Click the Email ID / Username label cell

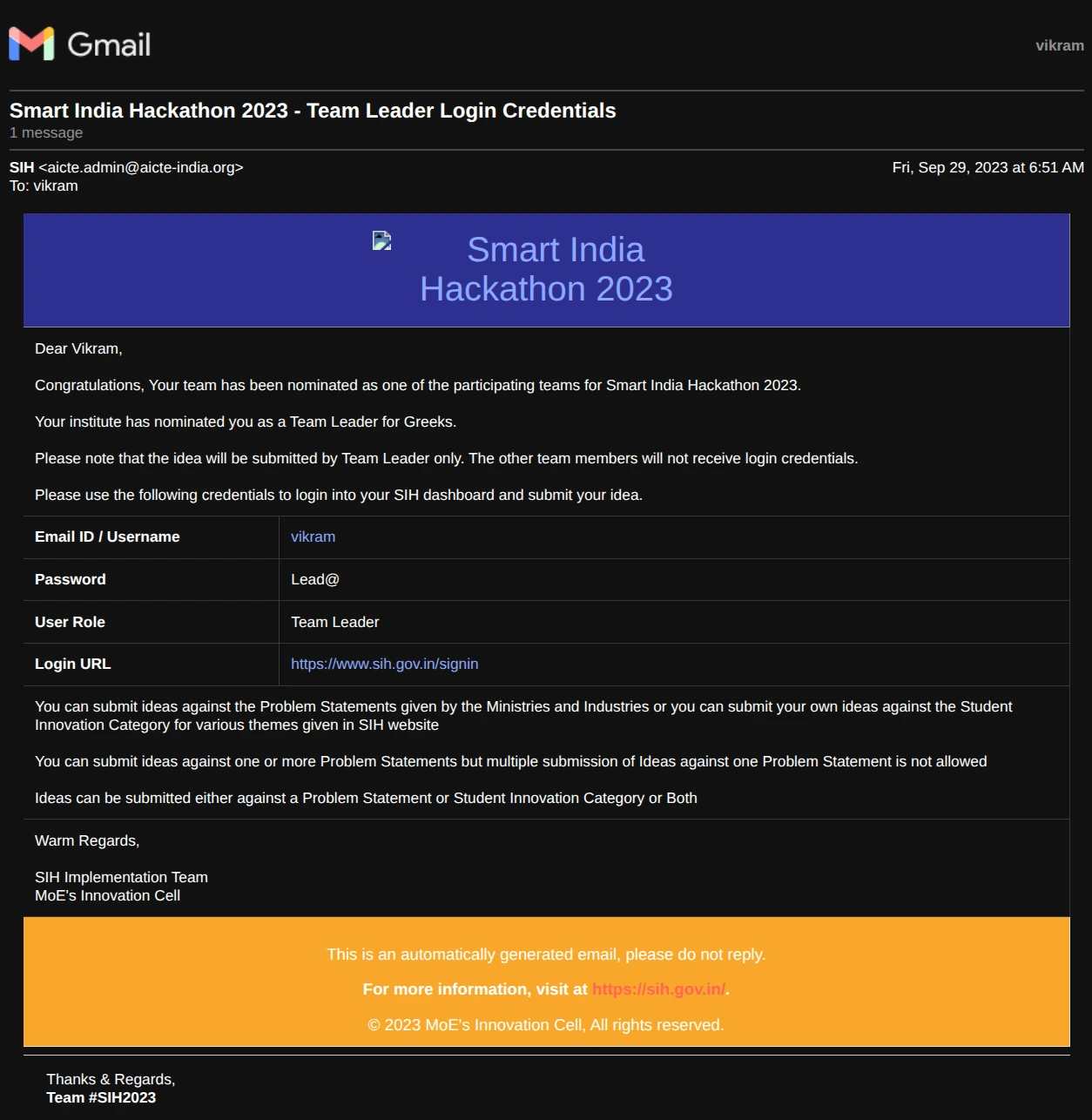pos(107,536)
